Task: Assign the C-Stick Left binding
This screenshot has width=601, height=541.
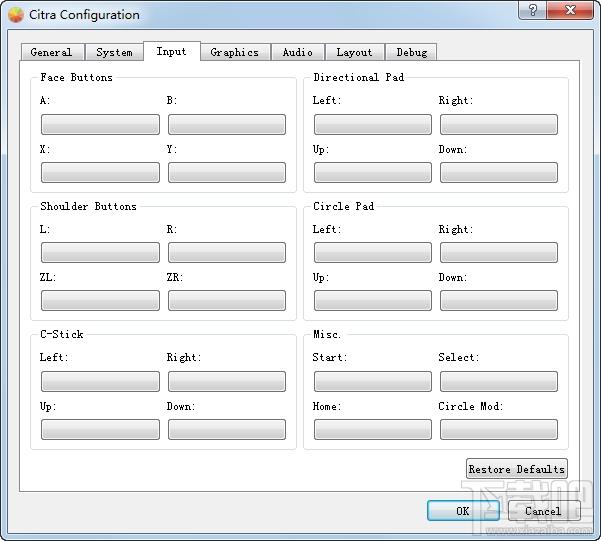Action: click(x=100, y=381)
